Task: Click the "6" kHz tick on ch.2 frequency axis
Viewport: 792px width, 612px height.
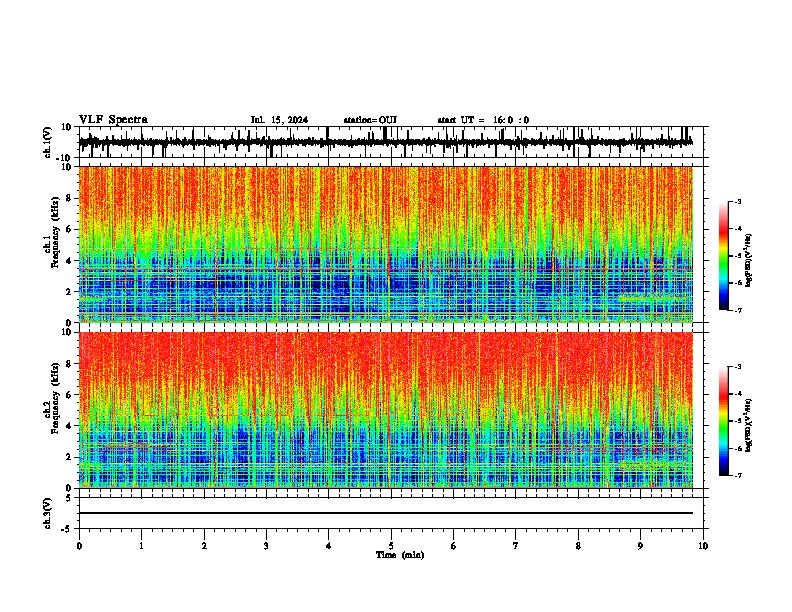Action: click(x=70, y=395)
